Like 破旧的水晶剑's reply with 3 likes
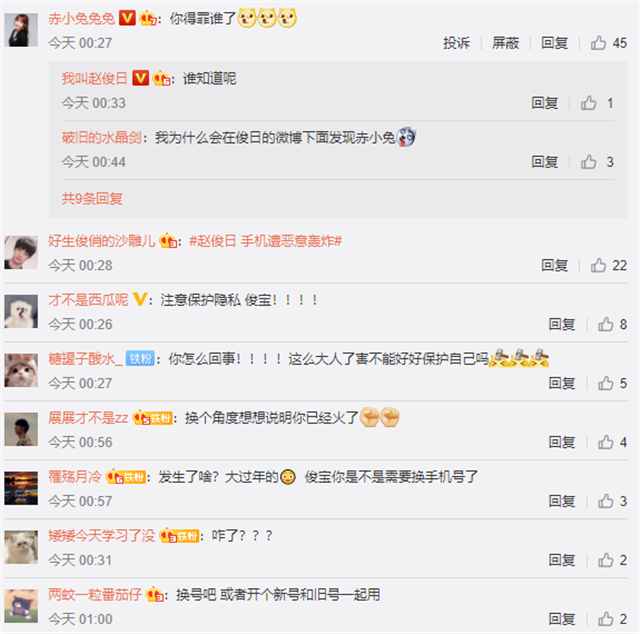The image size is (640, 634). tap(589, 162)
